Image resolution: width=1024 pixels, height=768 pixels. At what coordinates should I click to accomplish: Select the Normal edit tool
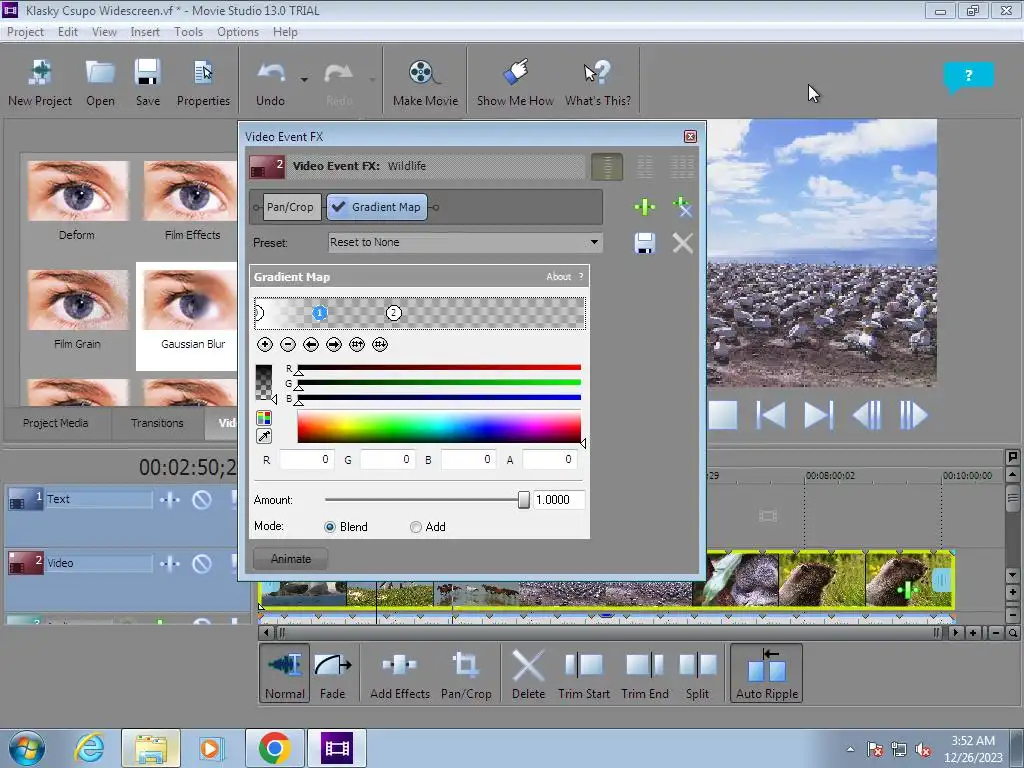[285, 673]
